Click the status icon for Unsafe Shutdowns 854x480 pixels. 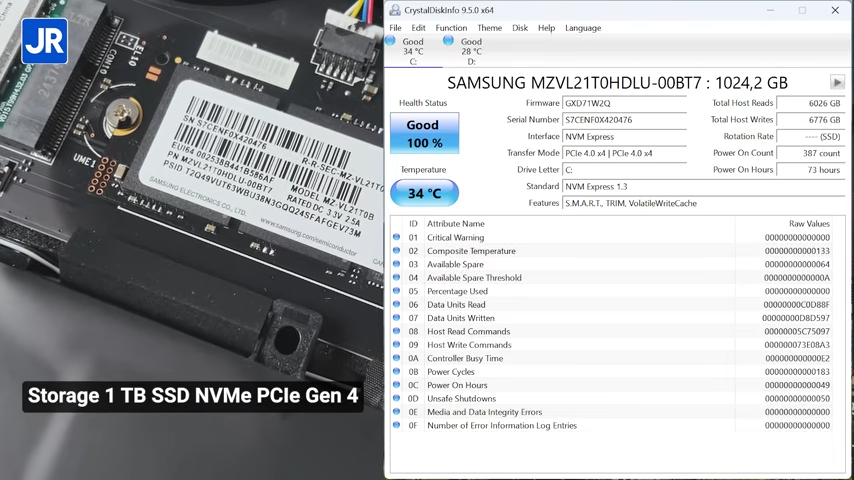(396, 398)
